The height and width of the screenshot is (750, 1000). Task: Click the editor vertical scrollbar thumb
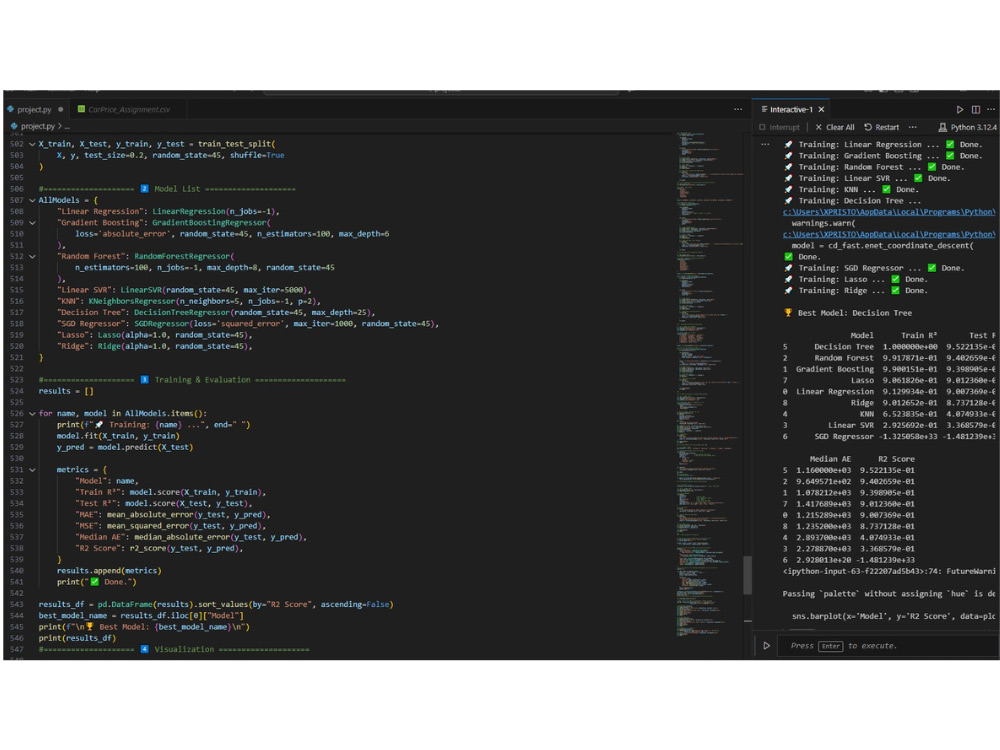(x=747, y=575)
